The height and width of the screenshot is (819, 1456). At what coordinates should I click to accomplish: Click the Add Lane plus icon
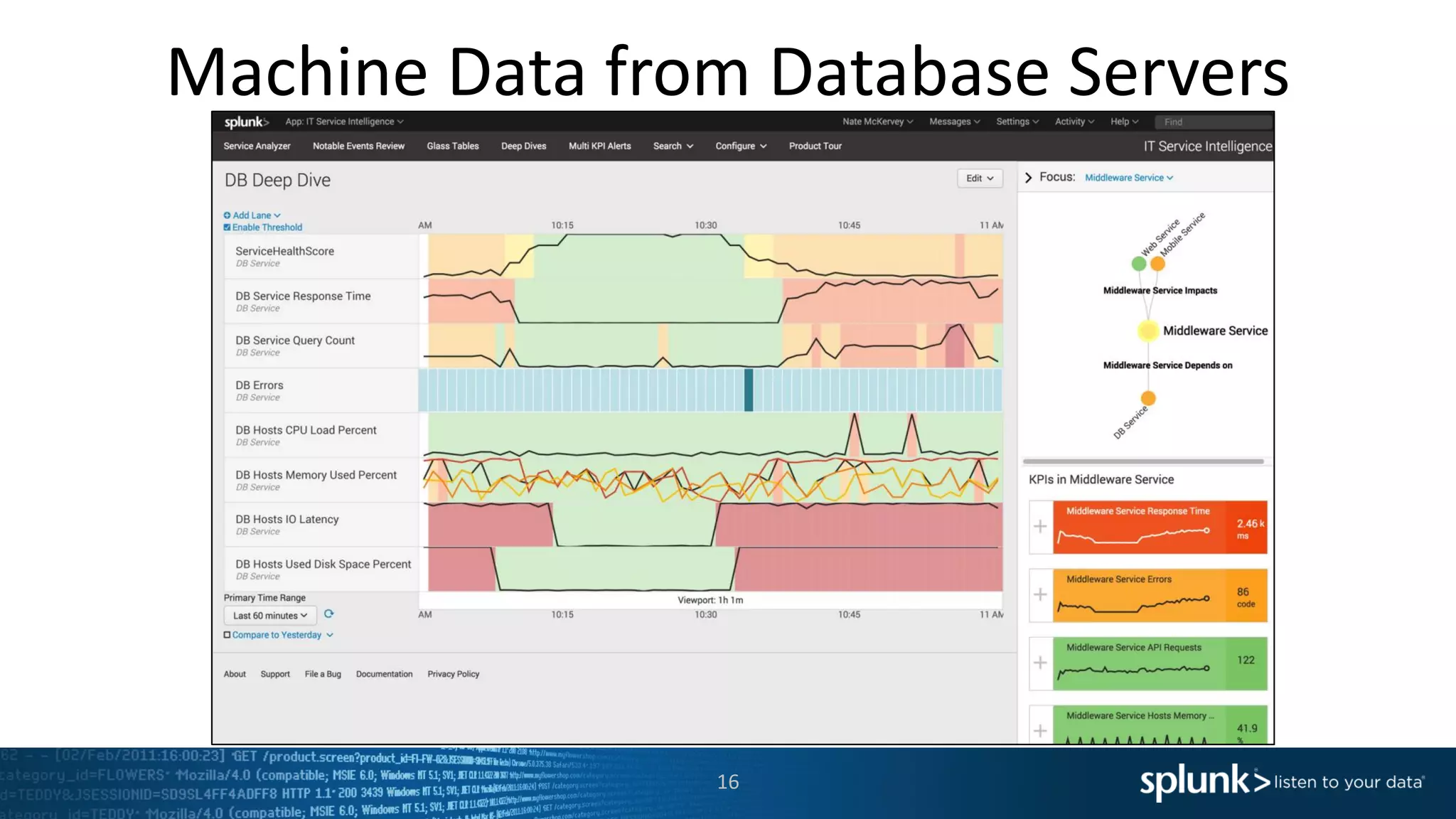227,215
